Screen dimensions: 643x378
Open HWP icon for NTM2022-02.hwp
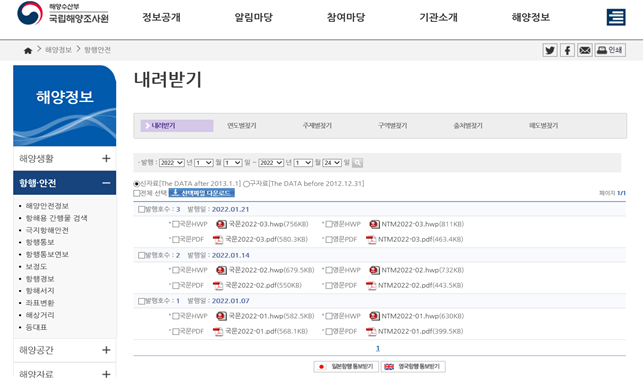pyautogui.click(x=374, y=270)
